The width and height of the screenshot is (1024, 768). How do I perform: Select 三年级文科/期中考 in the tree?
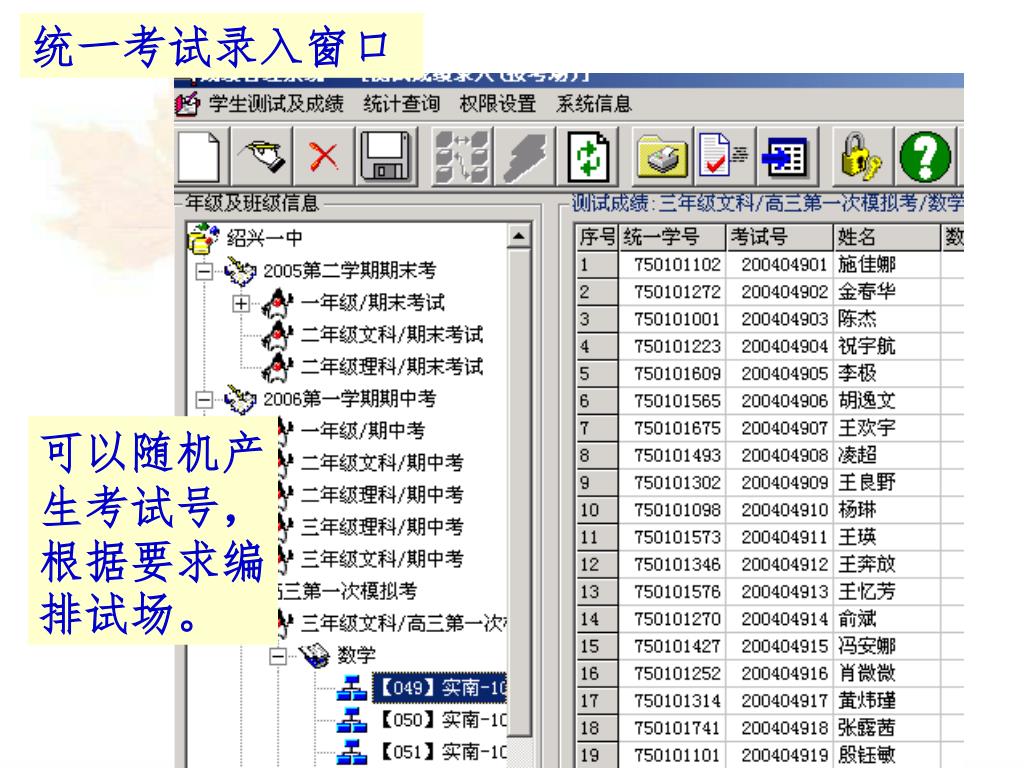pos(382,558)
